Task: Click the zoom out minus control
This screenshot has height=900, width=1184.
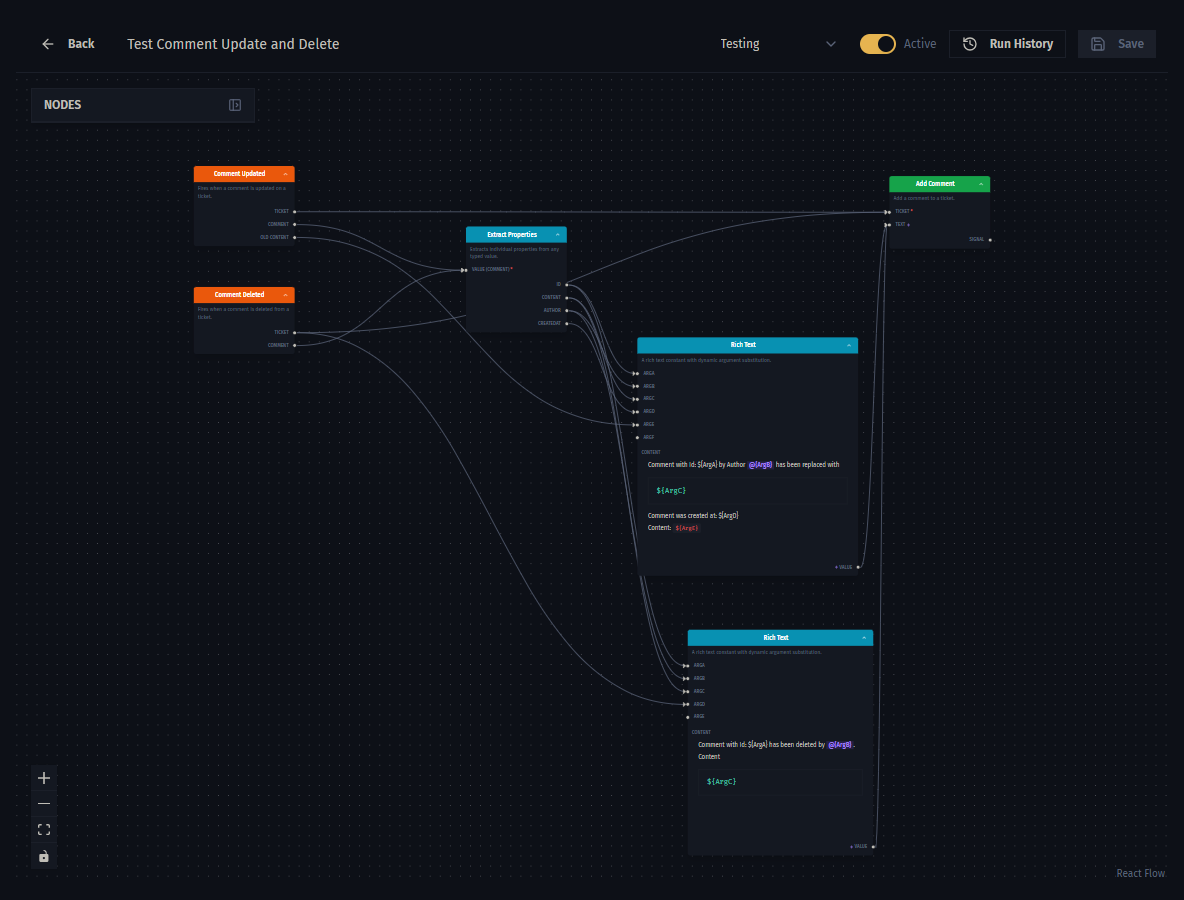Action: click(x=44, y=803)
